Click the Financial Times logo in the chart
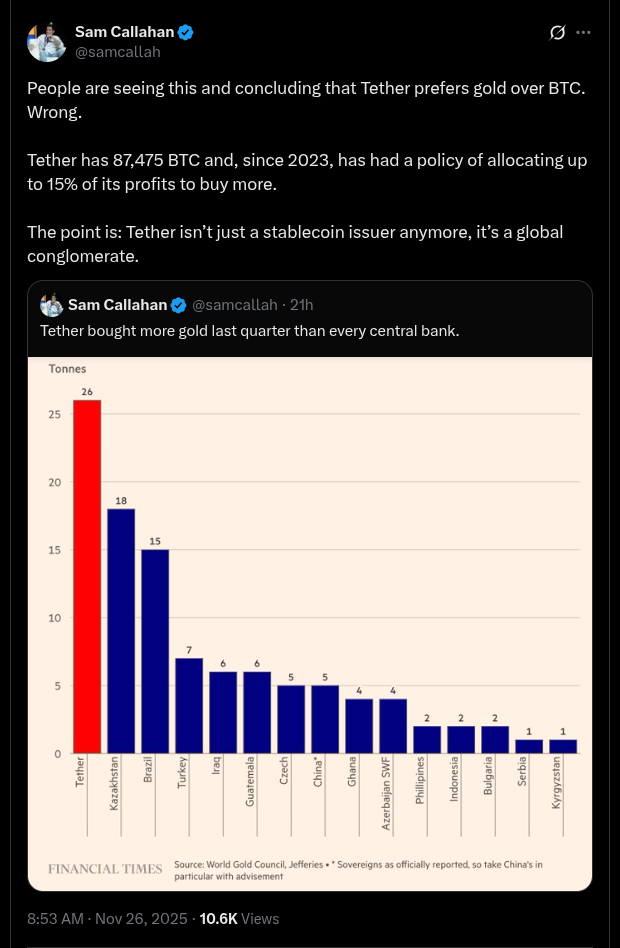This screenshot has width=620, height=948. pyautogui.click(x=105, y=869)
